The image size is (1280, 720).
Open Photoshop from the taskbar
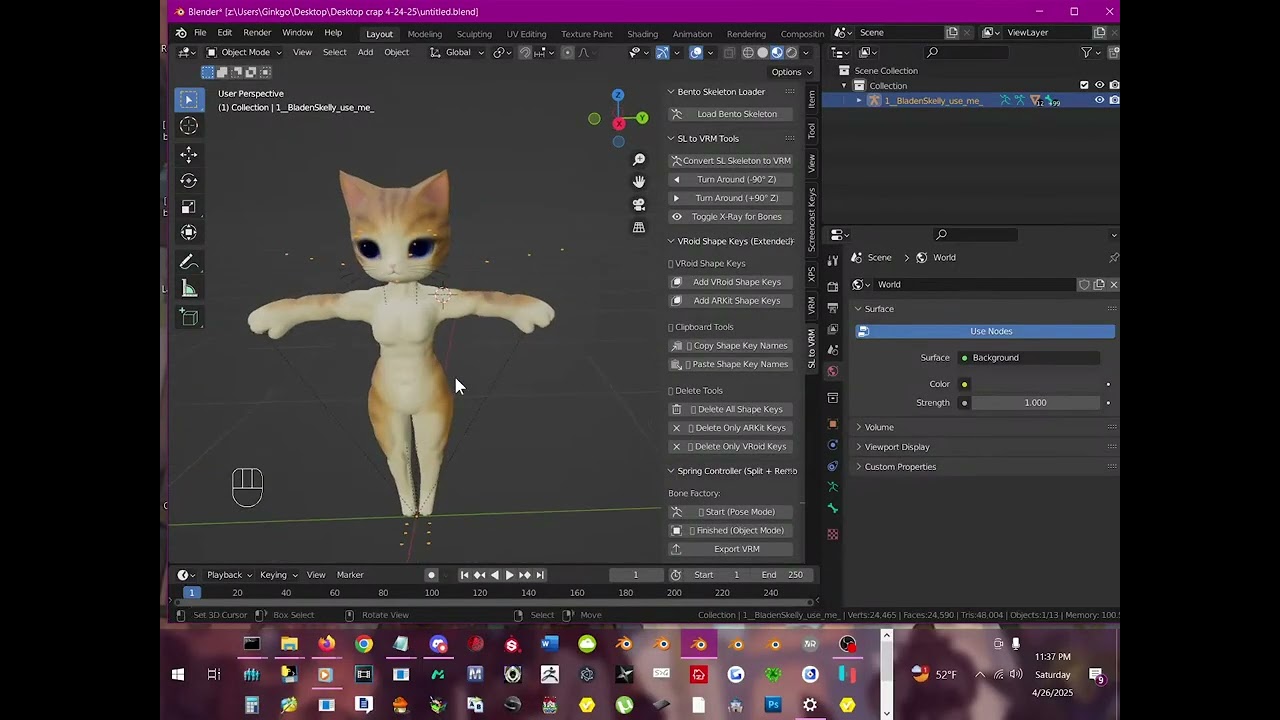point(773,705)
